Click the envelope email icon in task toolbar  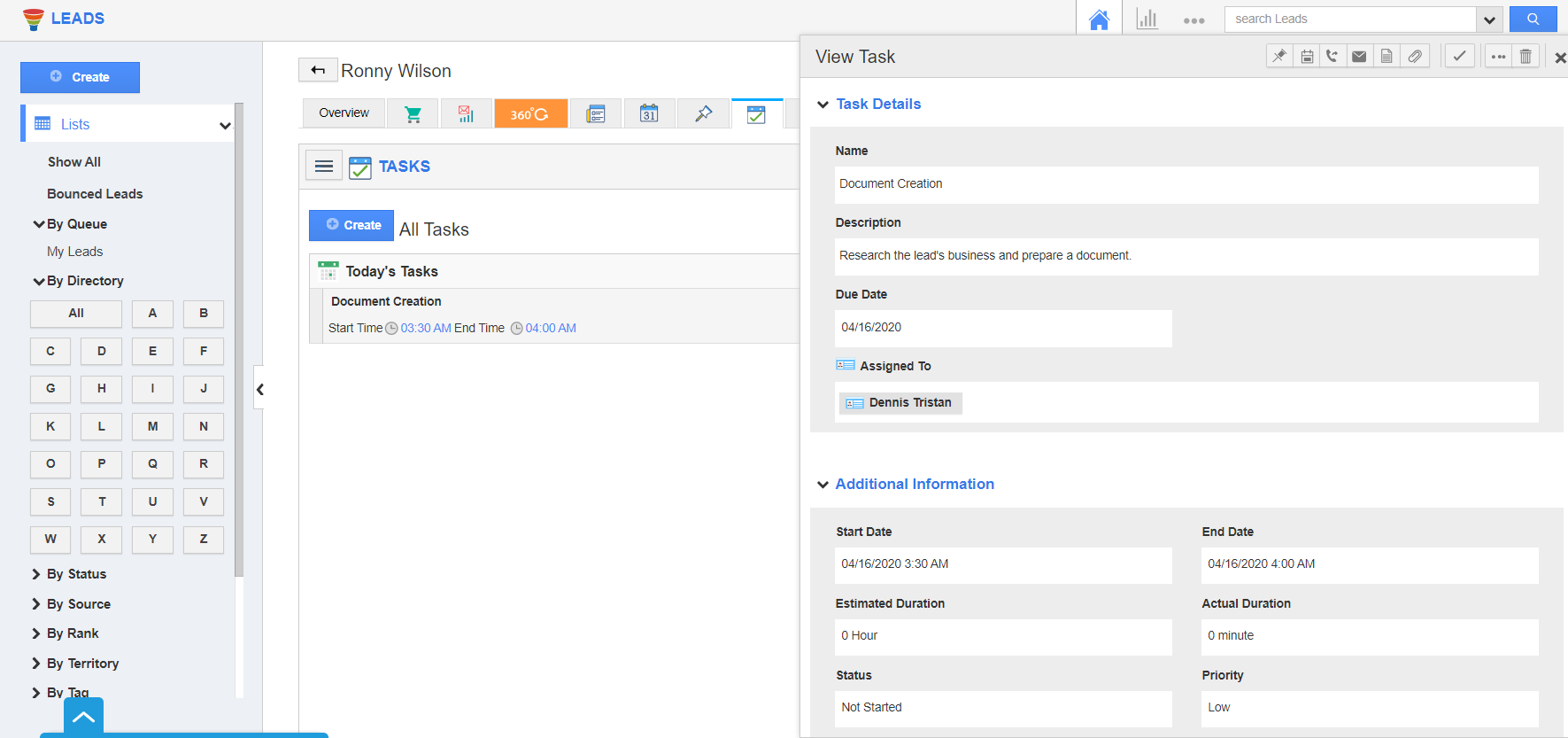1359,57
